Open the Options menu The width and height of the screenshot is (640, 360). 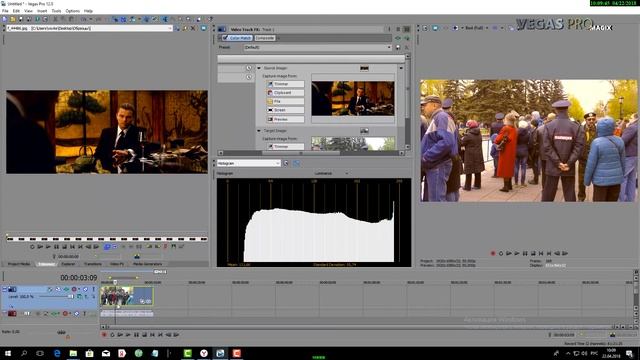tap(73, 11)
